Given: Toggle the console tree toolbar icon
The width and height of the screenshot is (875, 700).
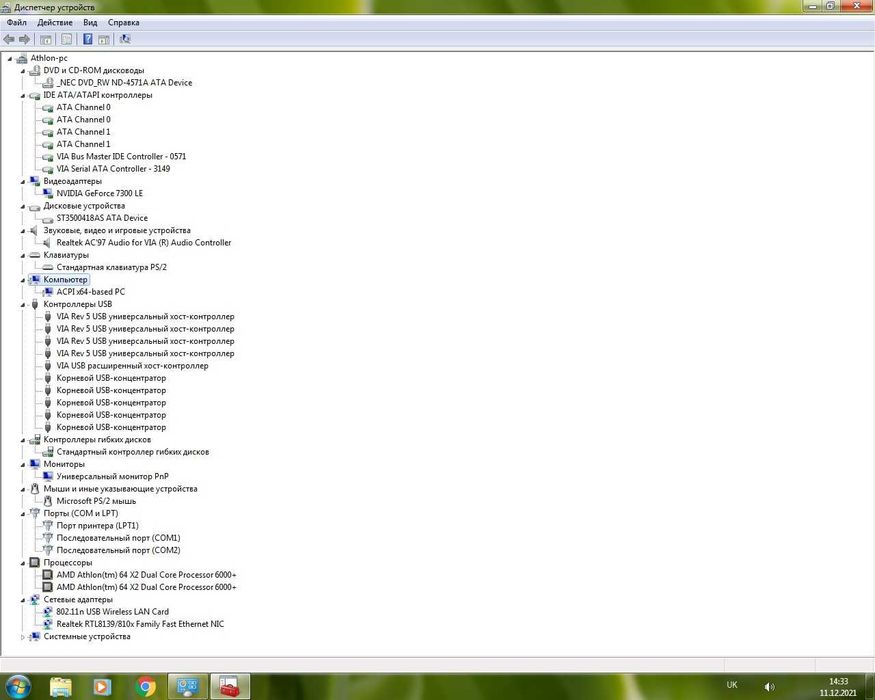Looking at the screenshot, I should [x=46, y=39].
